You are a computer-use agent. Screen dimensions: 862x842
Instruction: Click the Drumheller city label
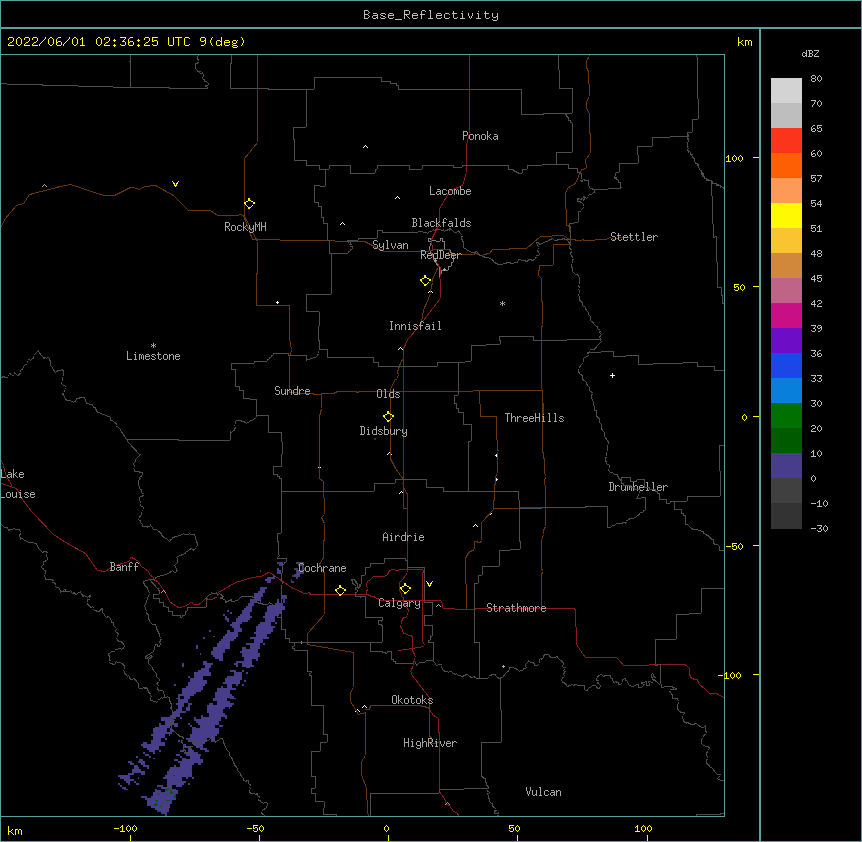pyautogui.click(x=638, y=487)
